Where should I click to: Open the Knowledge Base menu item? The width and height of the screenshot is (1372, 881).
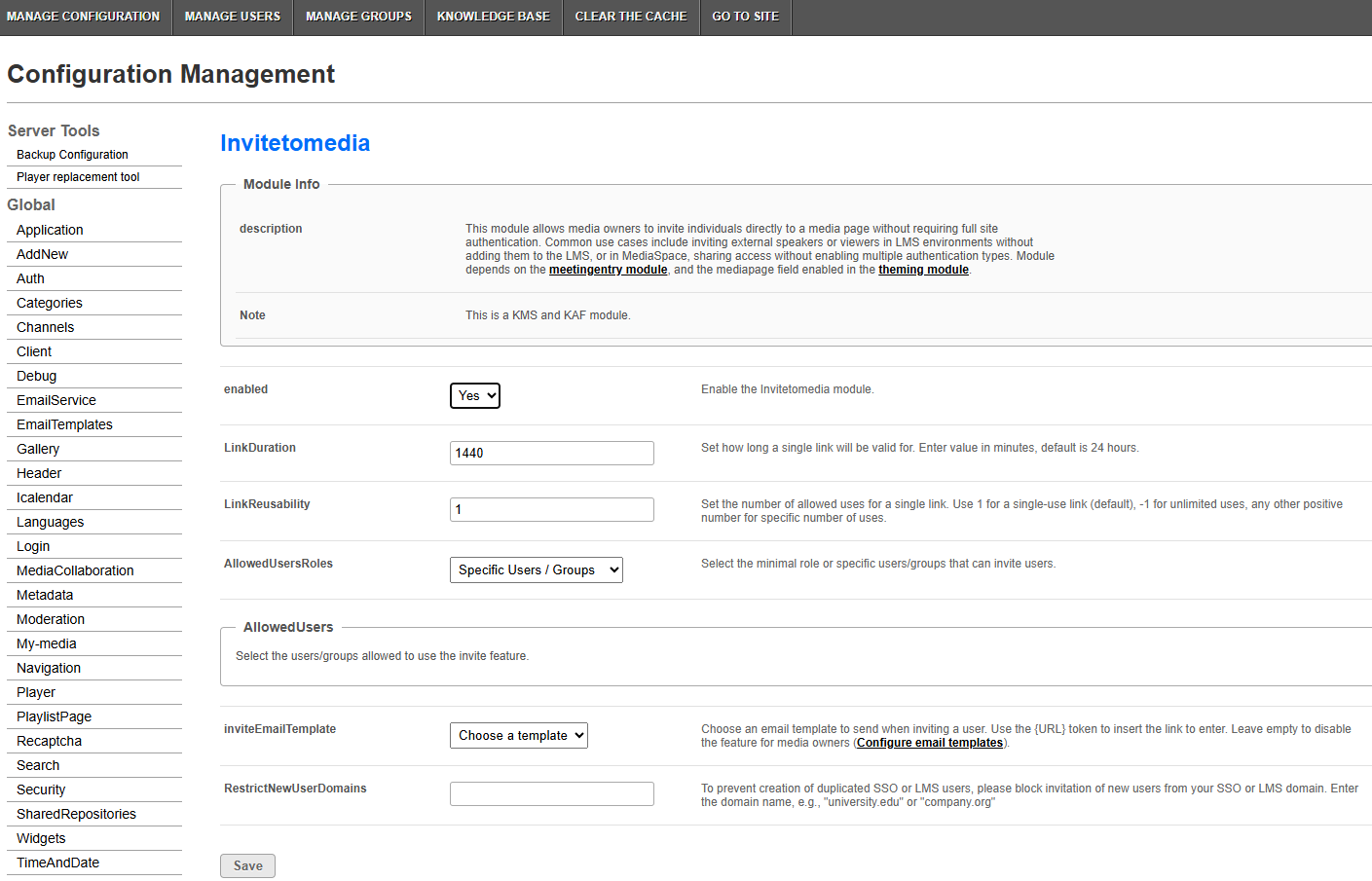point(494,17)
